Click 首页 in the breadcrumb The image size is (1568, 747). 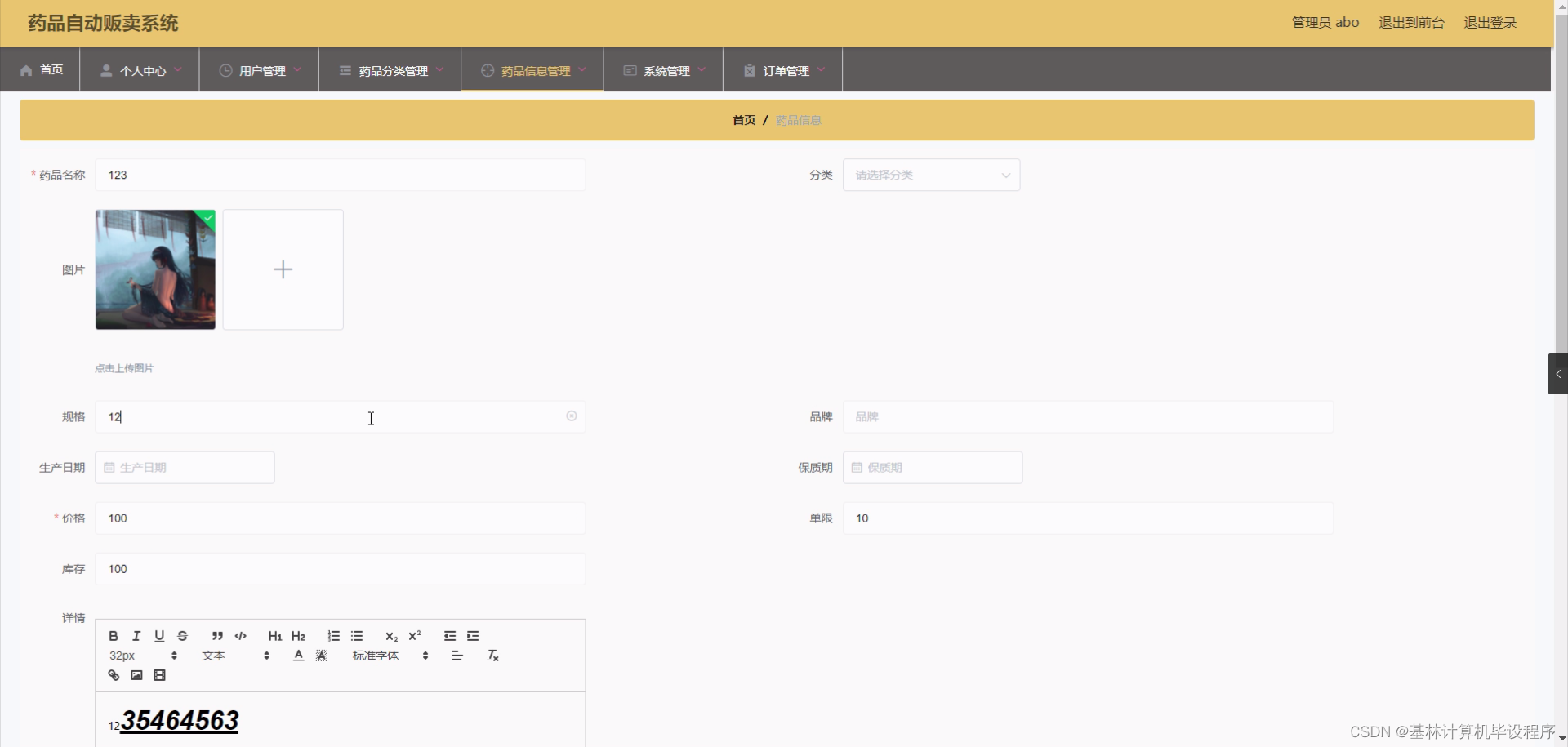pos(743,120)
